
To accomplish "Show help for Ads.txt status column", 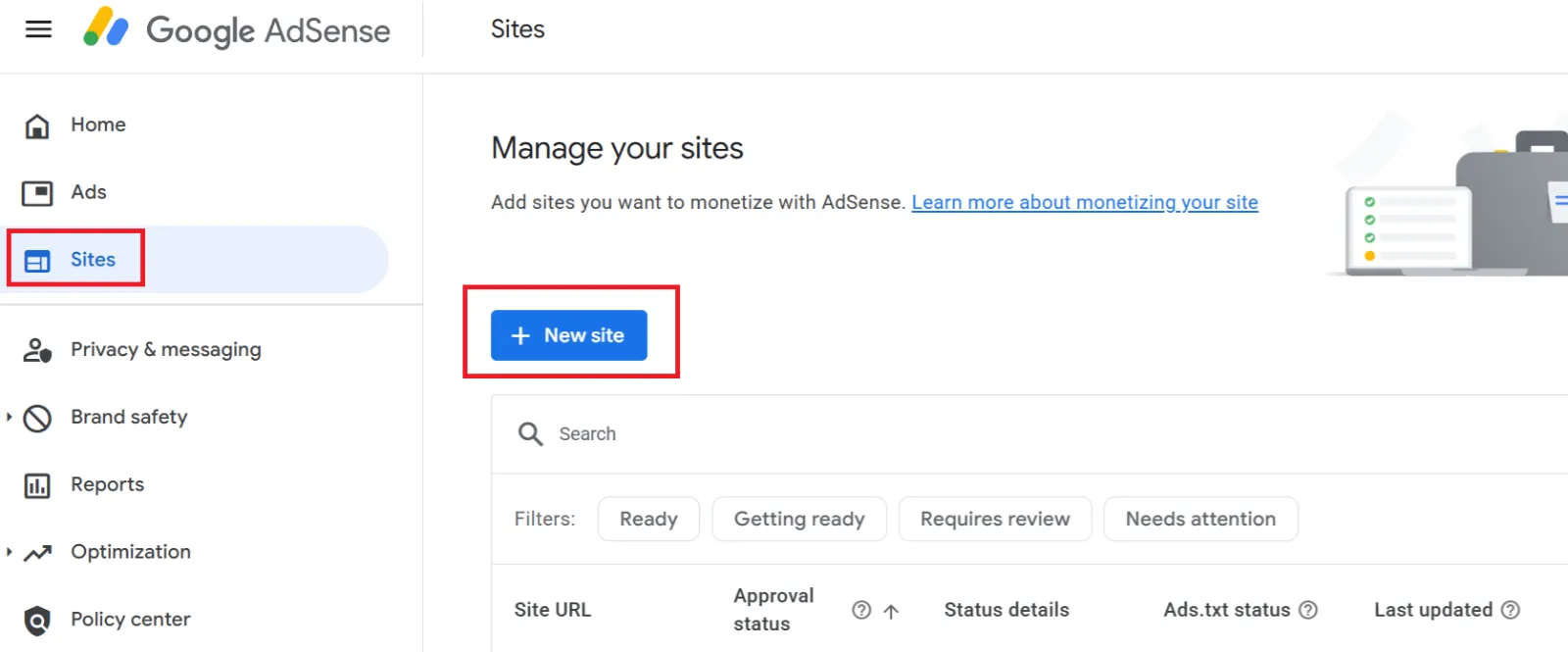I will coord(1308,610).
